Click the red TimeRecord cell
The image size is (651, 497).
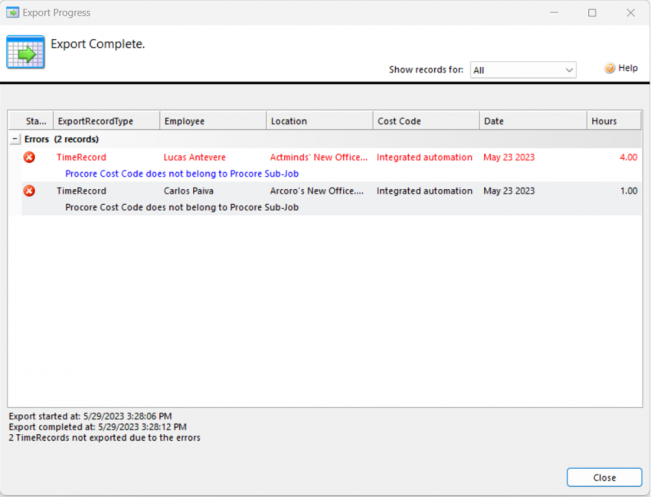(81, 157)
